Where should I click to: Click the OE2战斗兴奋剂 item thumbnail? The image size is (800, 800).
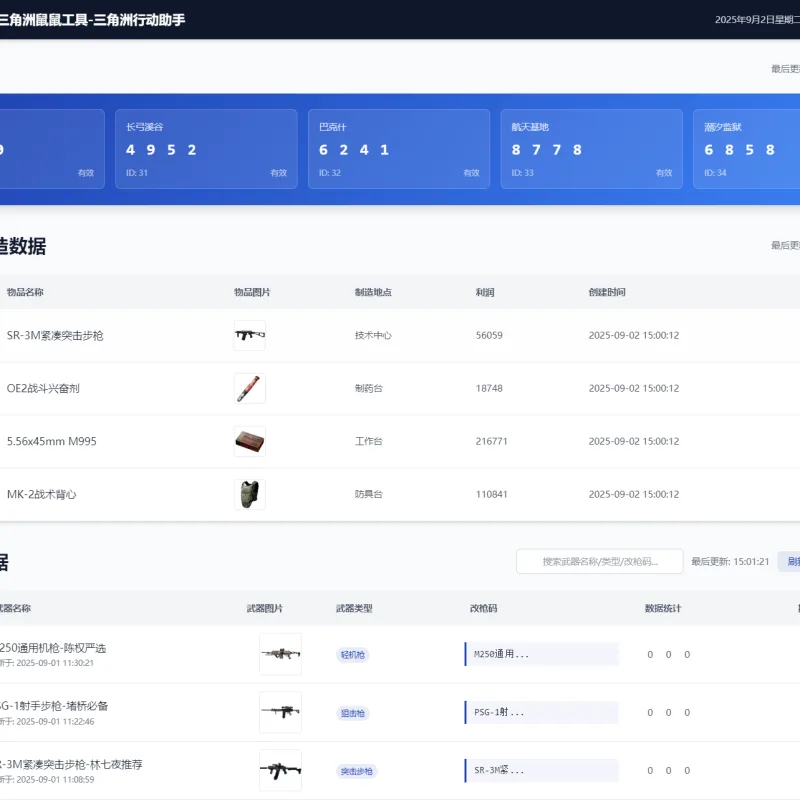pyautogui.click(x=249, y=388)
